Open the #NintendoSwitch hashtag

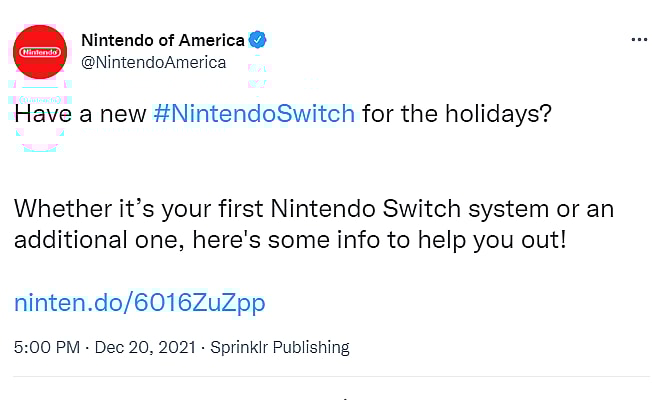click(255, 112)
